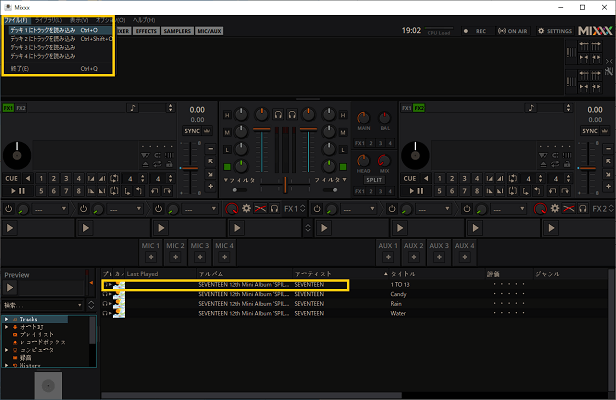Image resolution: width=616 pixels, height=400 pixels.
Task: Toggle FX1 assignment on right deck
Action: pos(407,108)
